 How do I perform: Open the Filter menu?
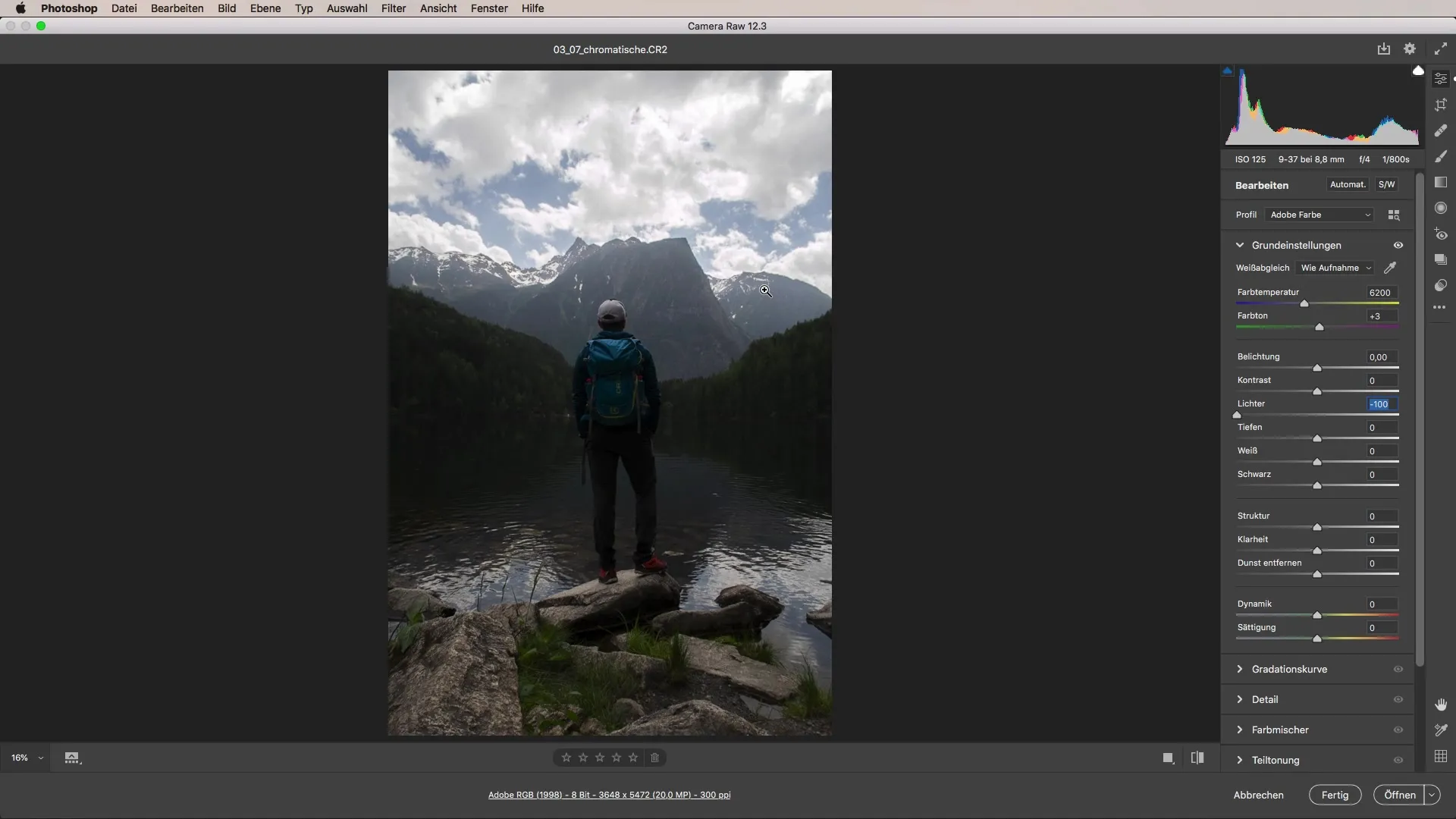394,8
